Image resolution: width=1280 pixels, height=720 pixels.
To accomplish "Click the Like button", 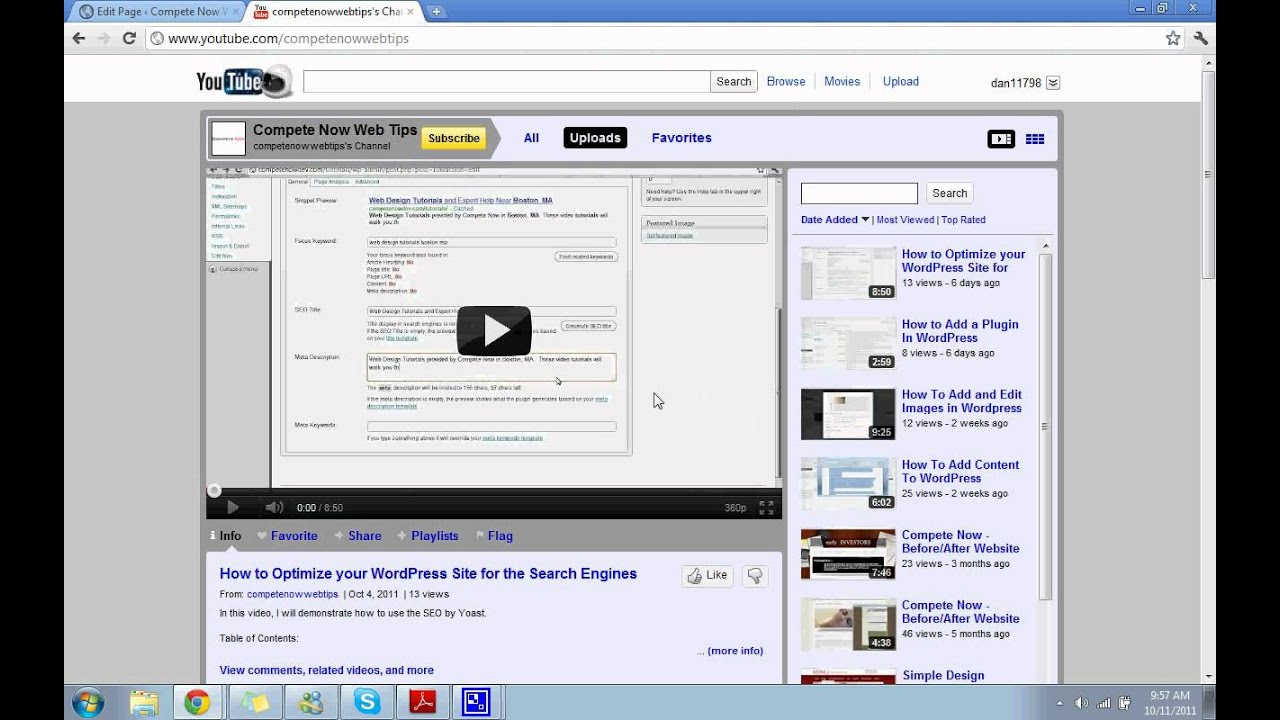I will [x=708, y=575].
